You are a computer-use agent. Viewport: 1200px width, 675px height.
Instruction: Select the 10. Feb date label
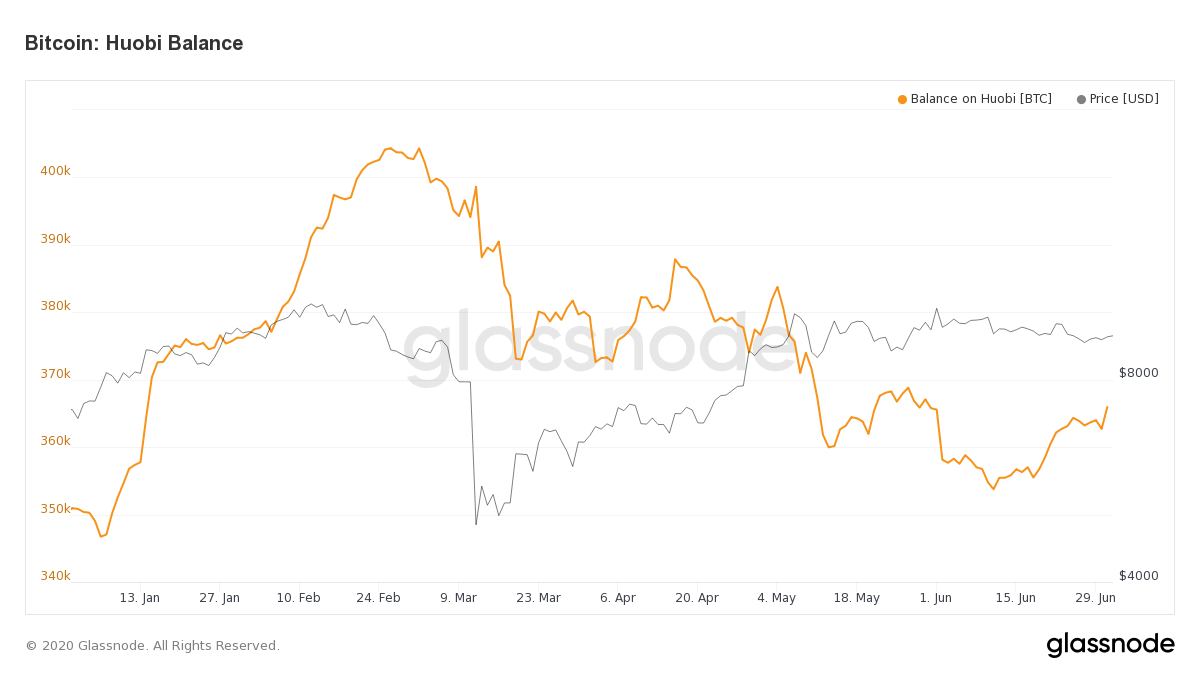point(298,598)
